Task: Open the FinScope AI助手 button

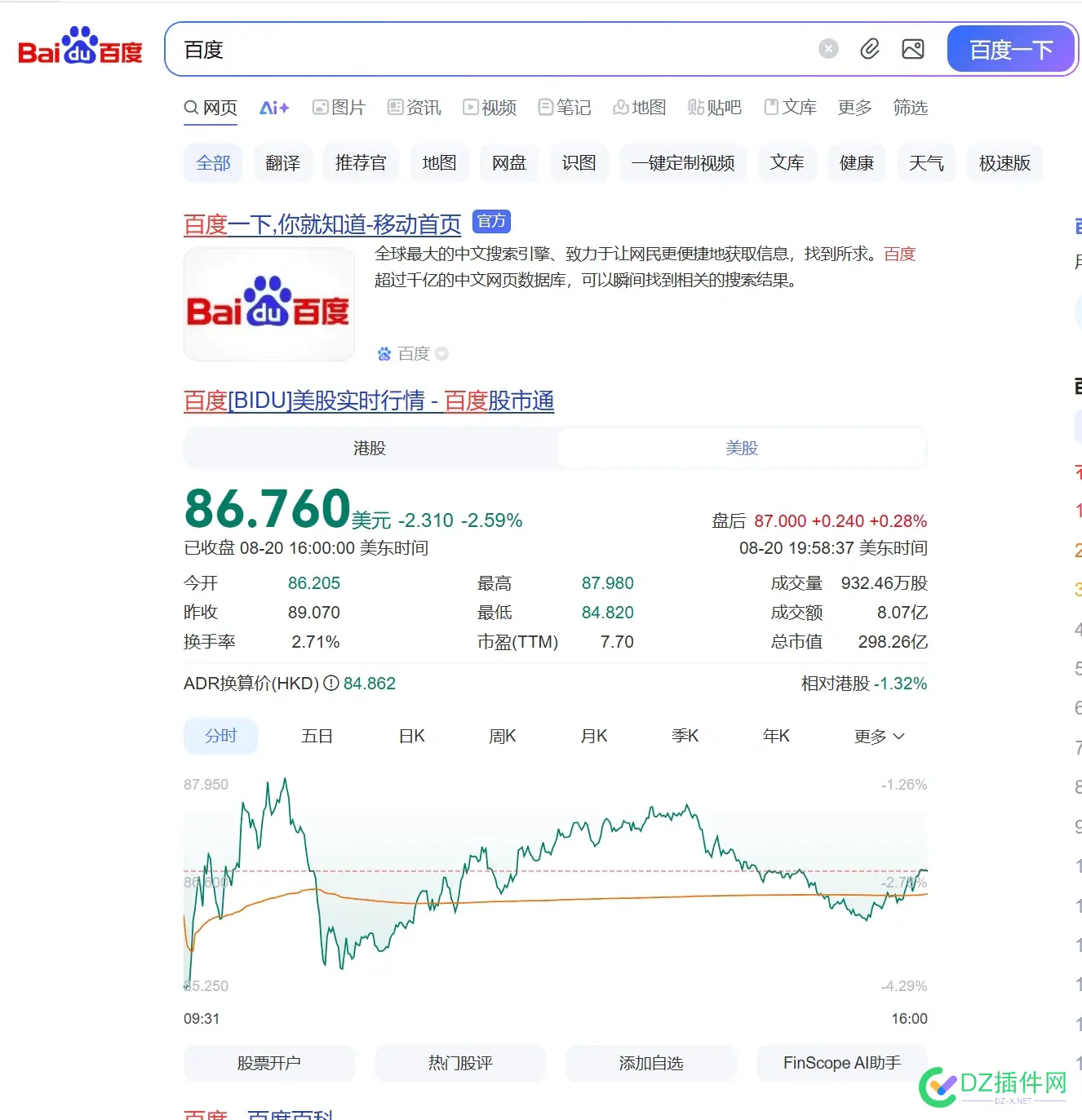Action: 842,1063
